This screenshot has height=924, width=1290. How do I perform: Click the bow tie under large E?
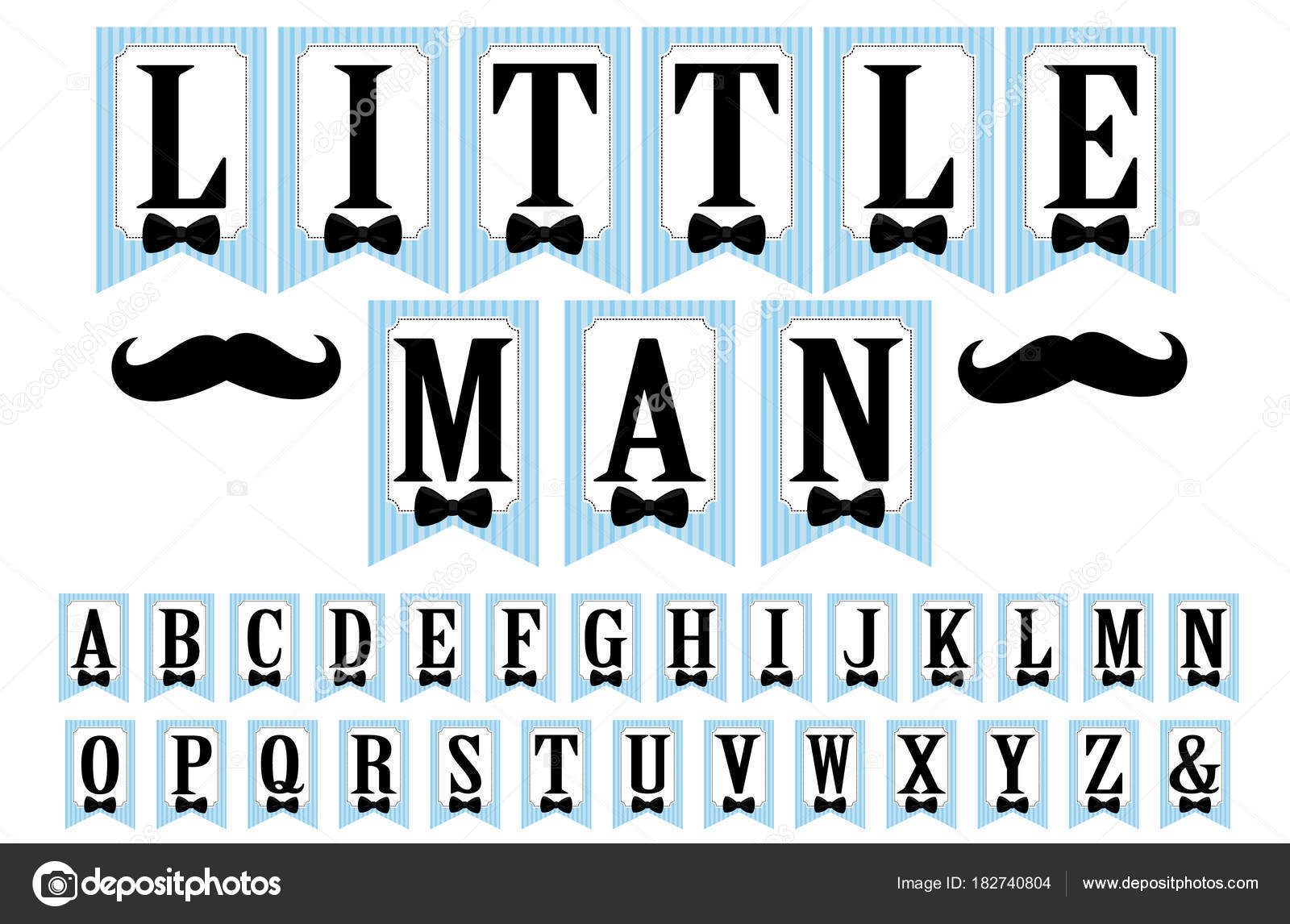[x=1091, y=235]
